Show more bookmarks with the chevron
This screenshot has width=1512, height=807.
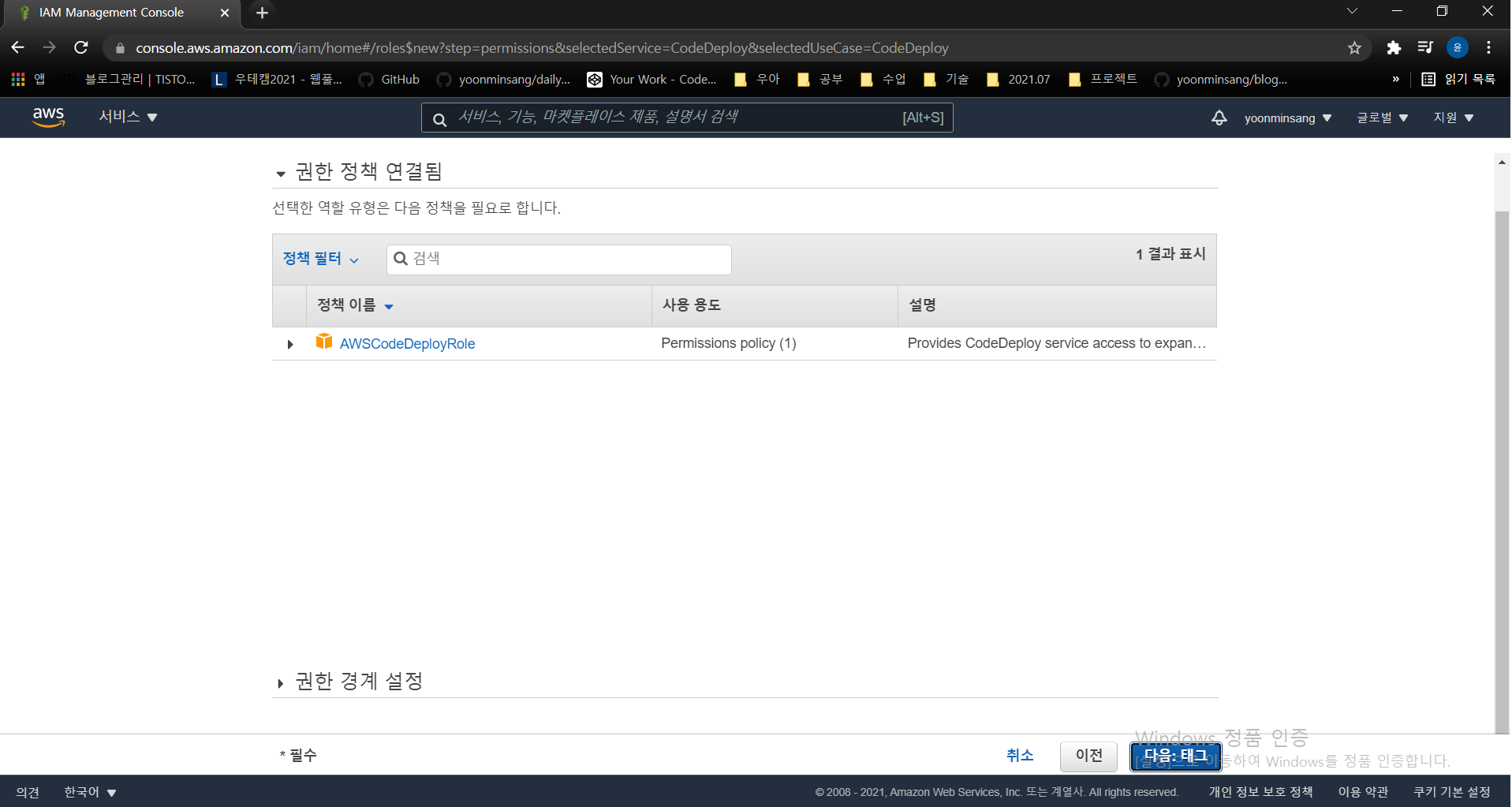point(1396,79)
